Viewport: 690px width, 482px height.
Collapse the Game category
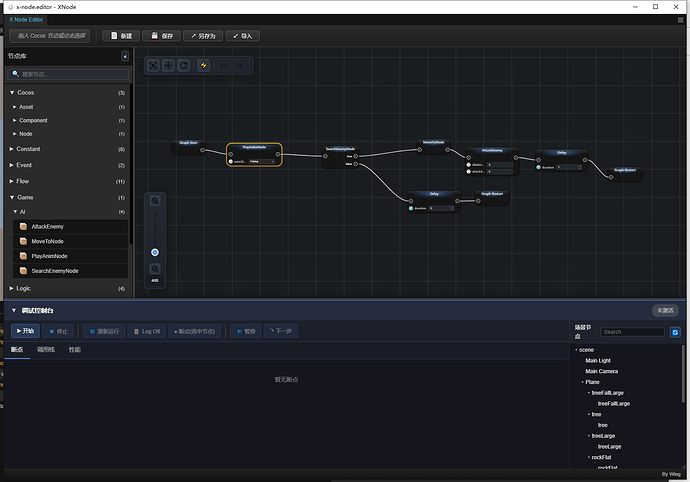[x=12, y=198]
